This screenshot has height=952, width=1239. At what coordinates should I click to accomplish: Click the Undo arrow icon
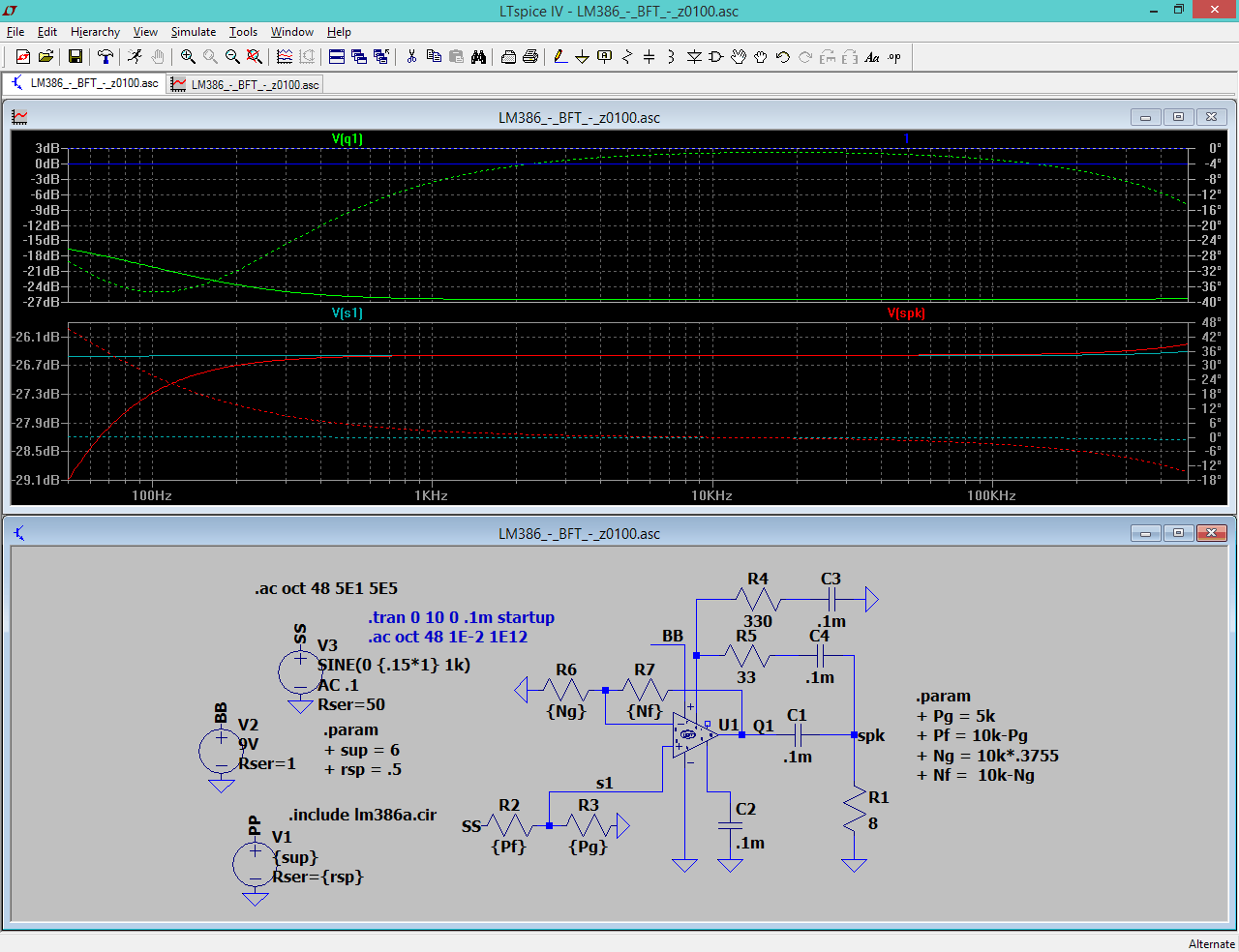click(x=783, y=57)
